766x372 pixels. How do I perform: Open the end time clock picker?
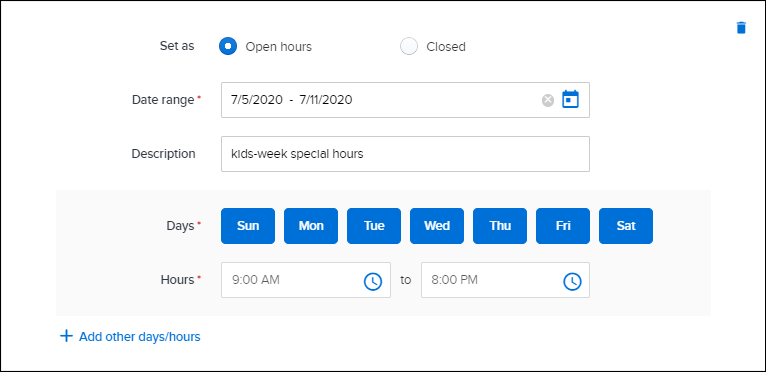pos(573,281)
